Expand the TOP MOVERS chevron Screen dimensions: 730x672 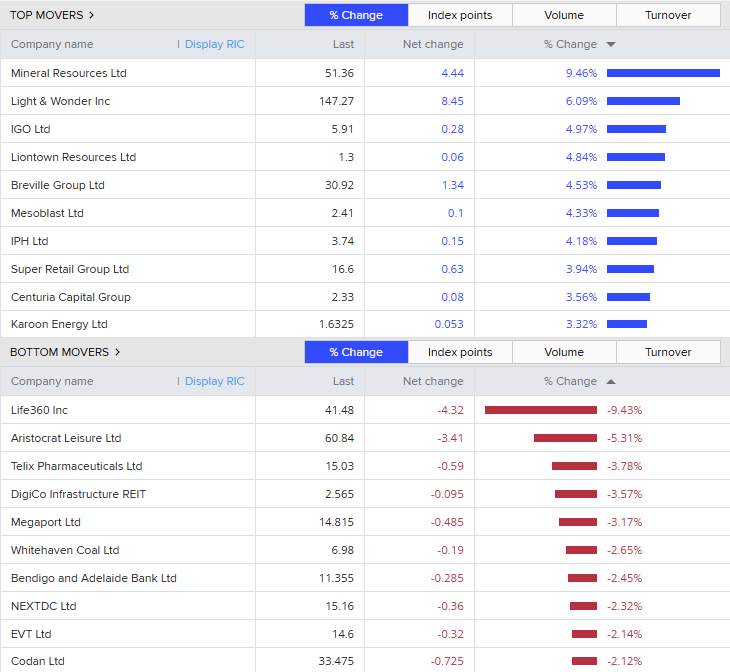point(91,15)
